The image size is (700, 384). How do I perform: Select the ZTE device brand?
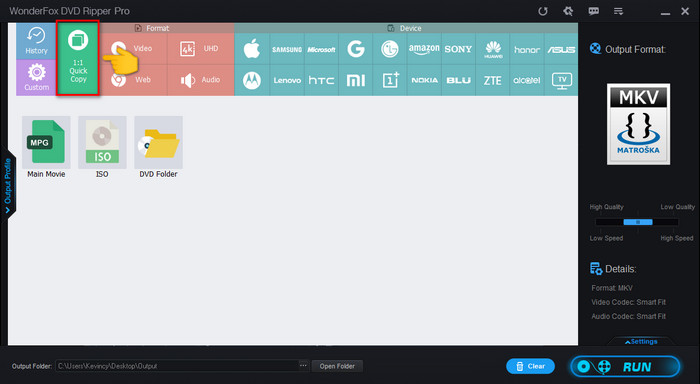(493, 80)
